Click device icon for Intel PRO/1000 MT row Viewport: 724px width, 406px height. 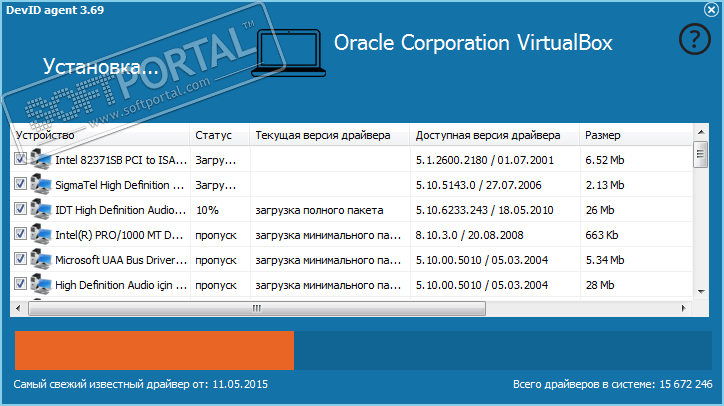pyautogui.click(x=41, y=234)
